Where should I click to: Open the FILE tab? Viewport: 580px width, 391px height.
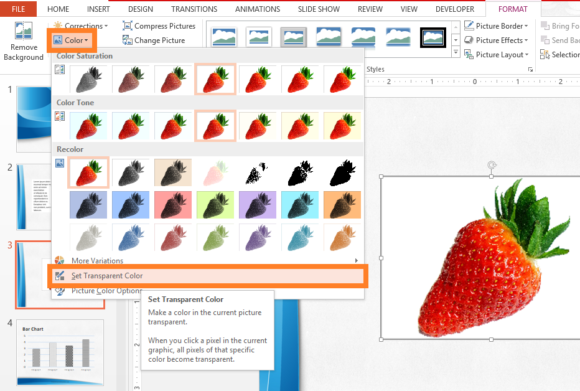[x=18, y=9]
